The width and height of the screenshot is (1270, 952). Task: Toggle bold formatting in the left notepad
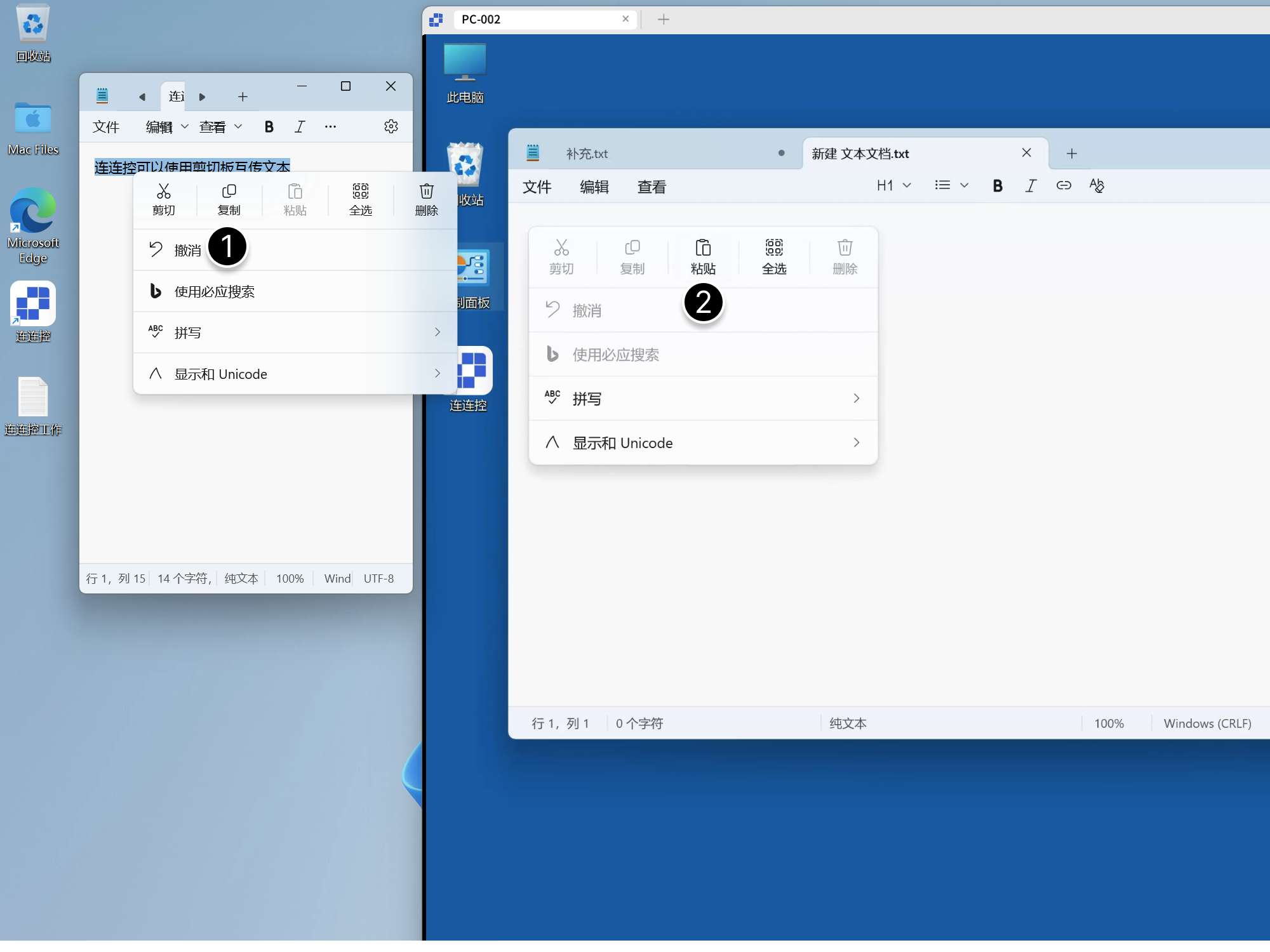click(x=269, y=126)
